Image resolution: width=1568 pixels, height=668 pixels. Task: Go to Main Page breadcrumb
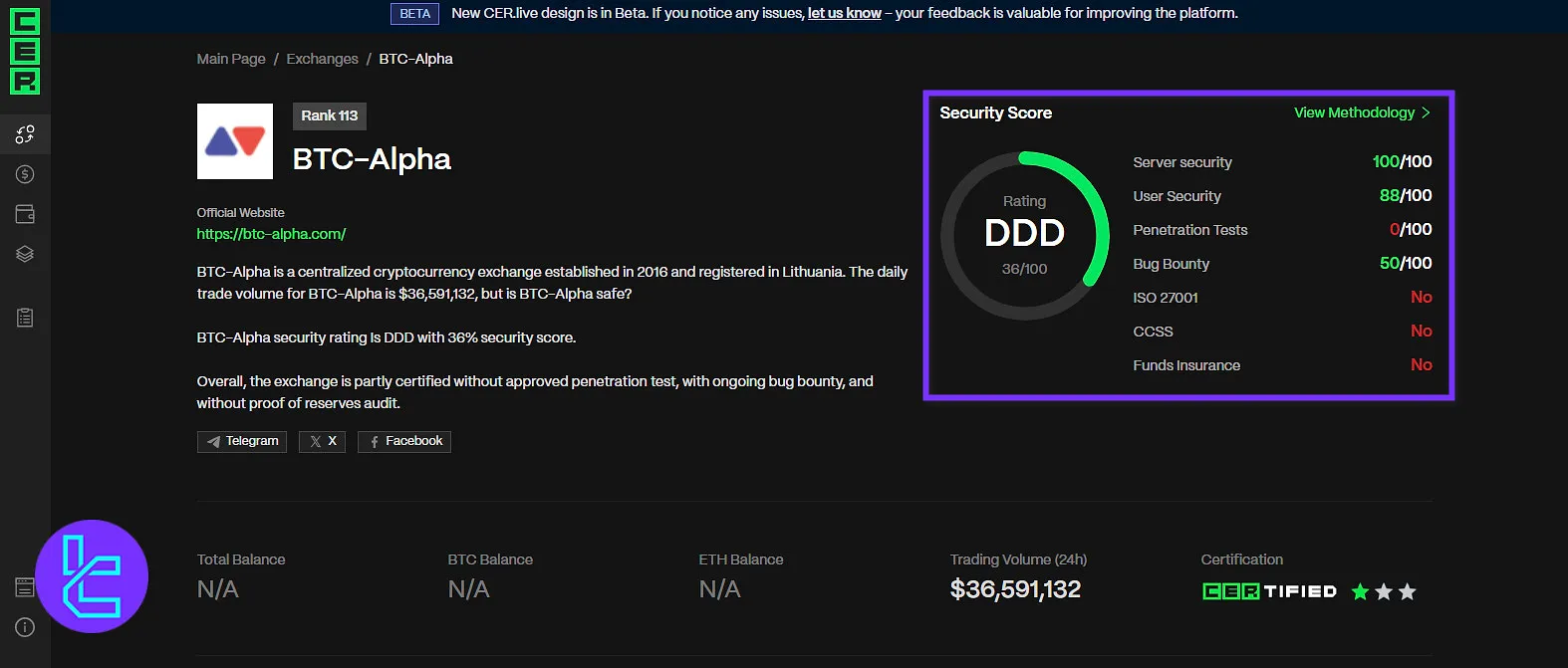(x=231, y=59)
